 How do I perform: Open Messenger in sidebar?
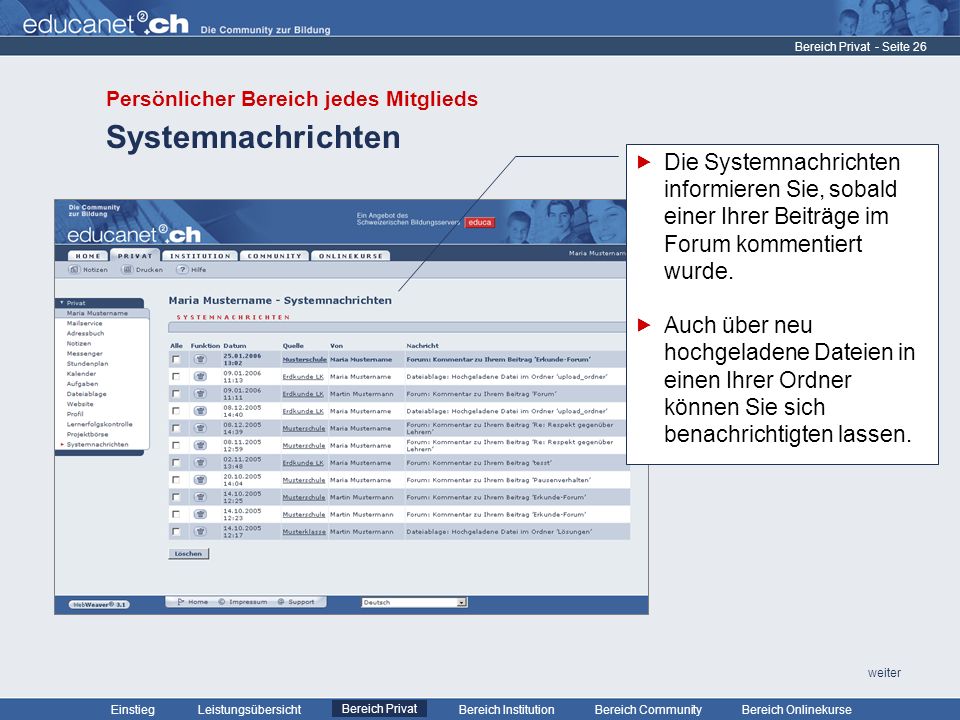click(84, 353)
